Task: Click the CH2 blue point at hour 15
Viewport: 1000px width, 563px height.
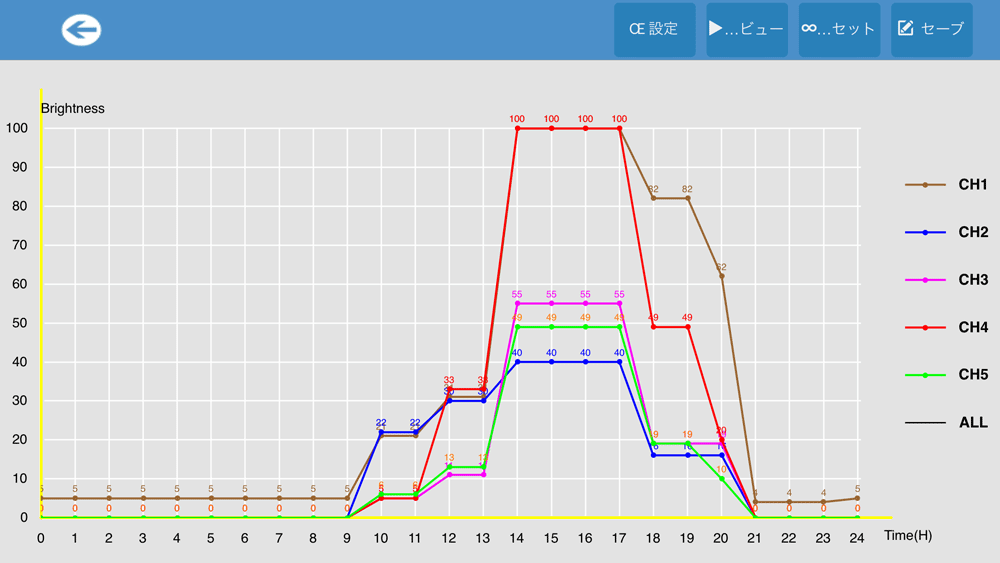Action: [551, 362]
